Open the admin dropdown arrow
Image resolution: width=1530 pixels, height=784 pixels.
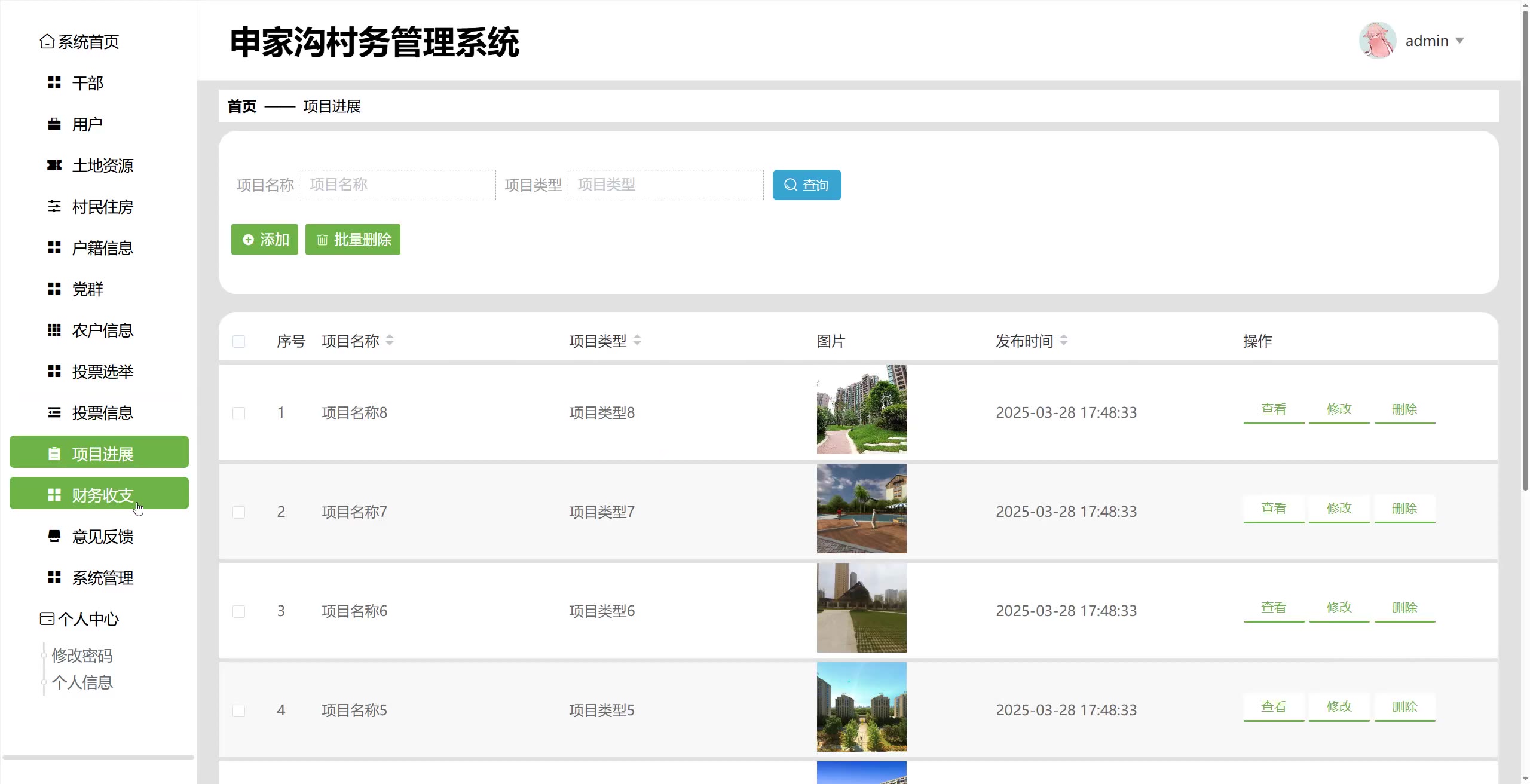[1459, 41]
